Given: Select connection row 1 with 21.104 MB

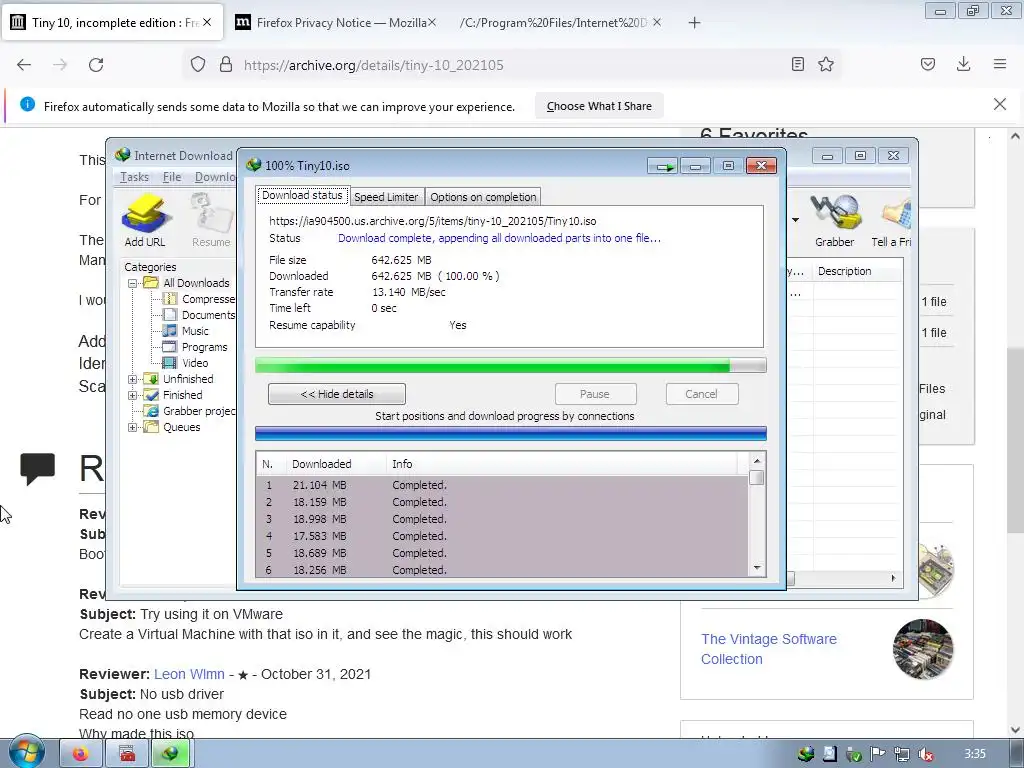Looking at the screenshot, I should 501,485.
